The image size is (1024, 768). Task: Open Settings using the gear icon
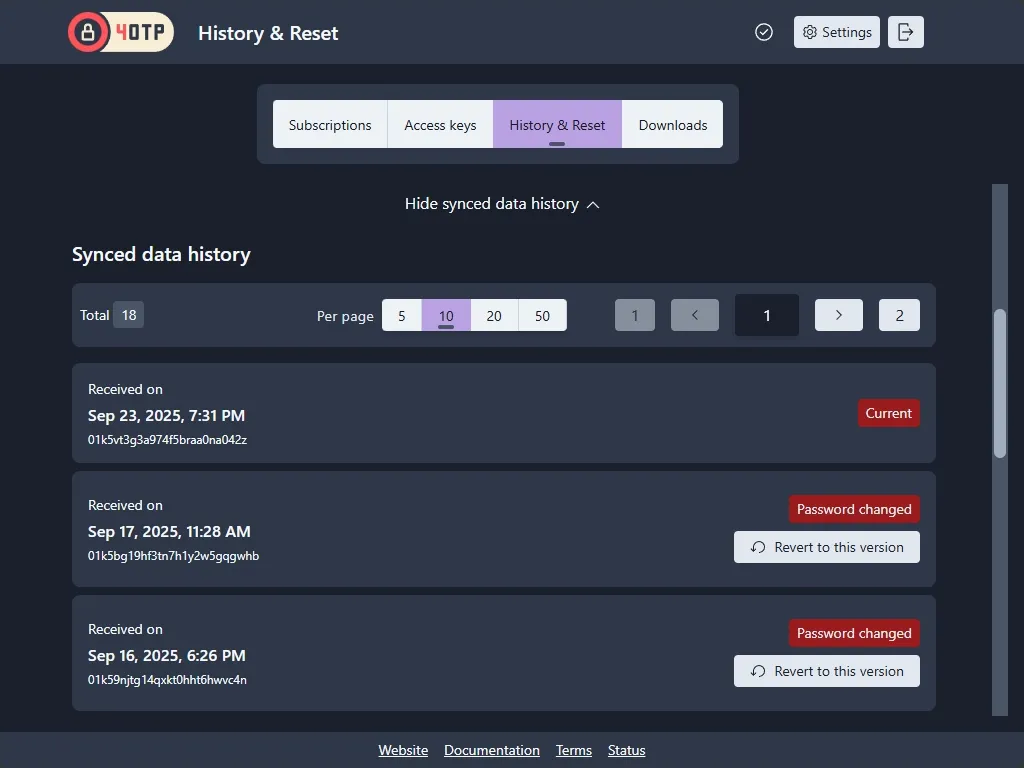pos(836,32)
